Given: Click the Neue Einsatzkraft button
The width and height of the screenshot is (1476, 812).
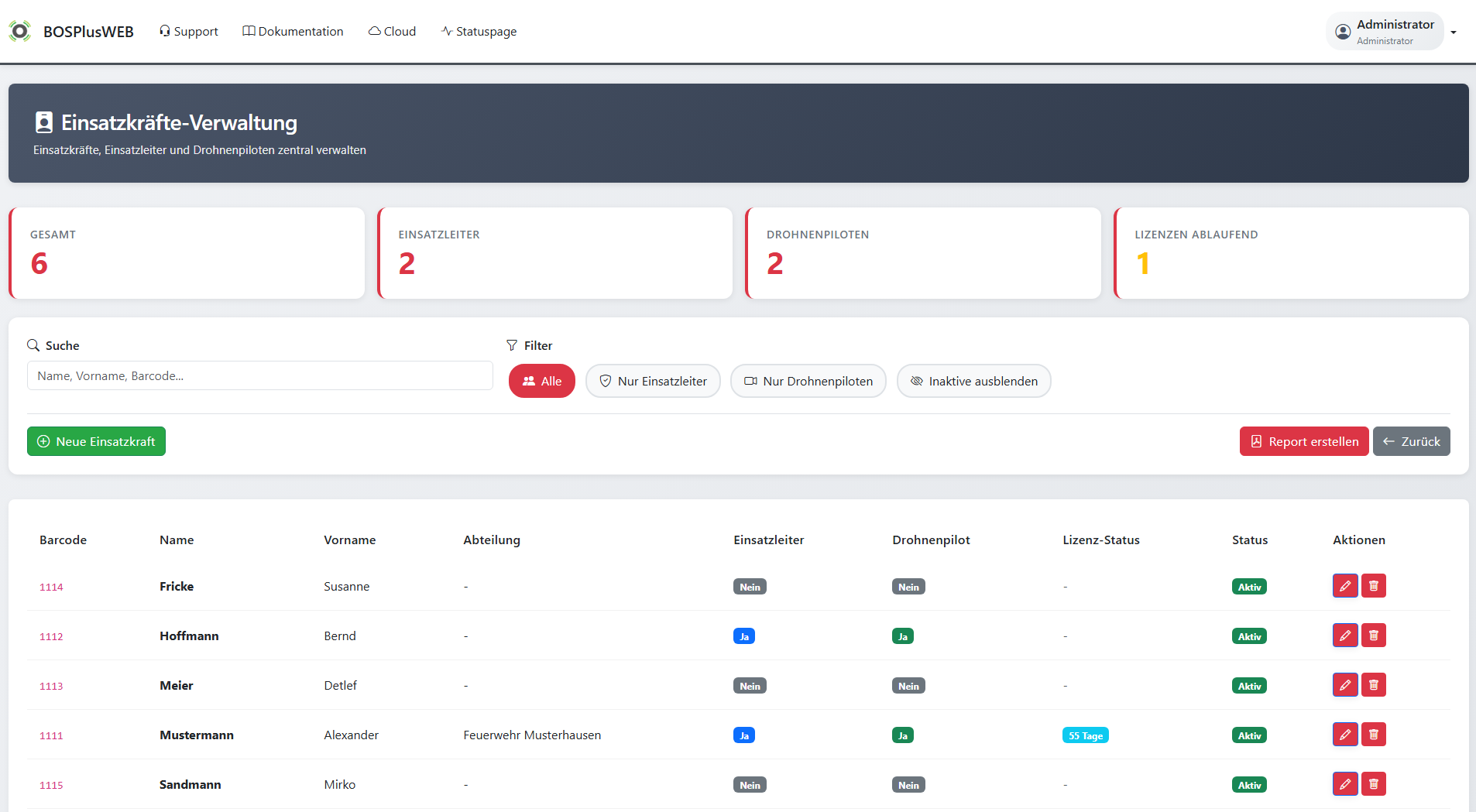Looking at the screenshot, I should [x=96, y=441].
